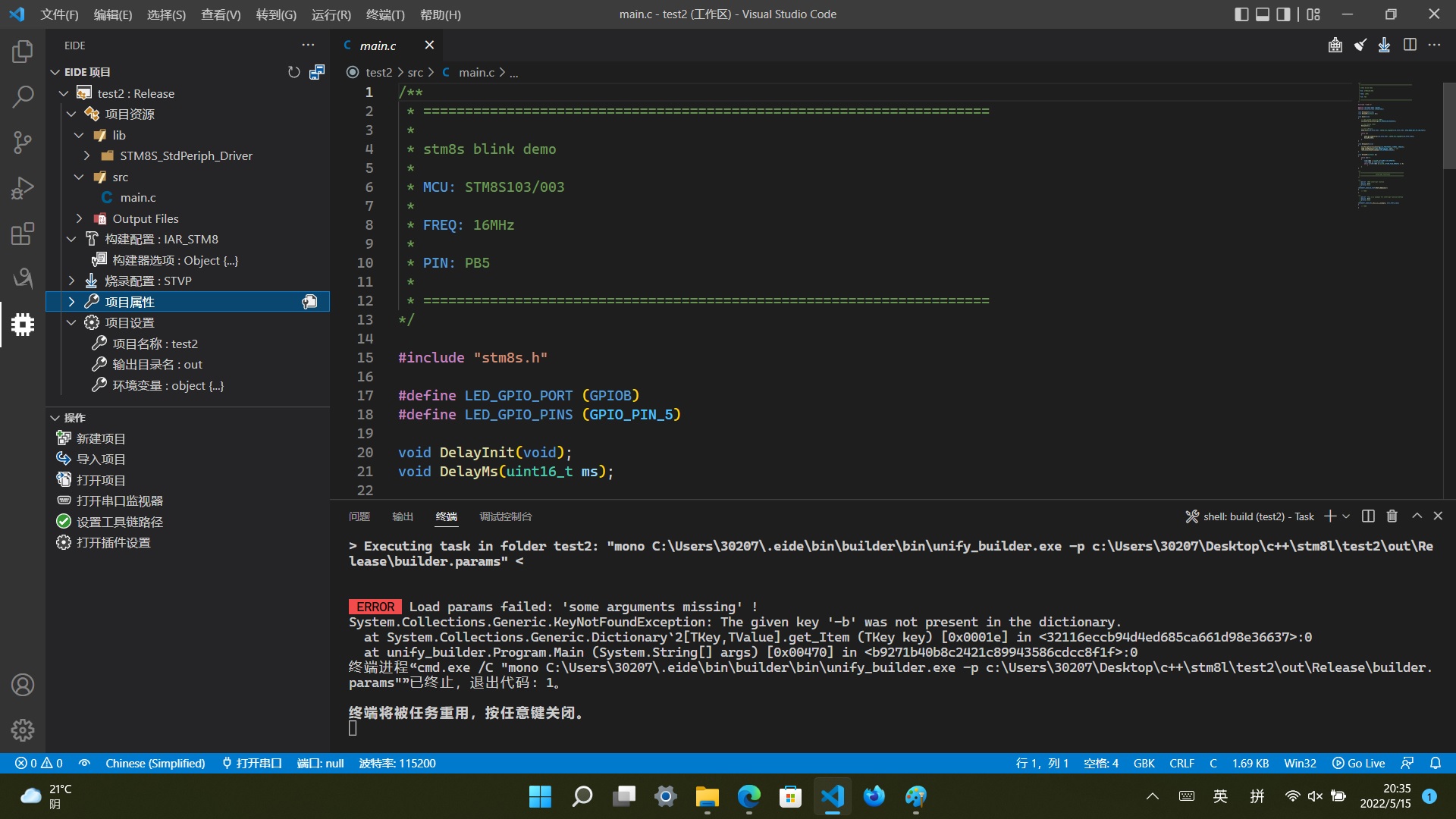Open the Explorer view in activity bar

(23, 52)
